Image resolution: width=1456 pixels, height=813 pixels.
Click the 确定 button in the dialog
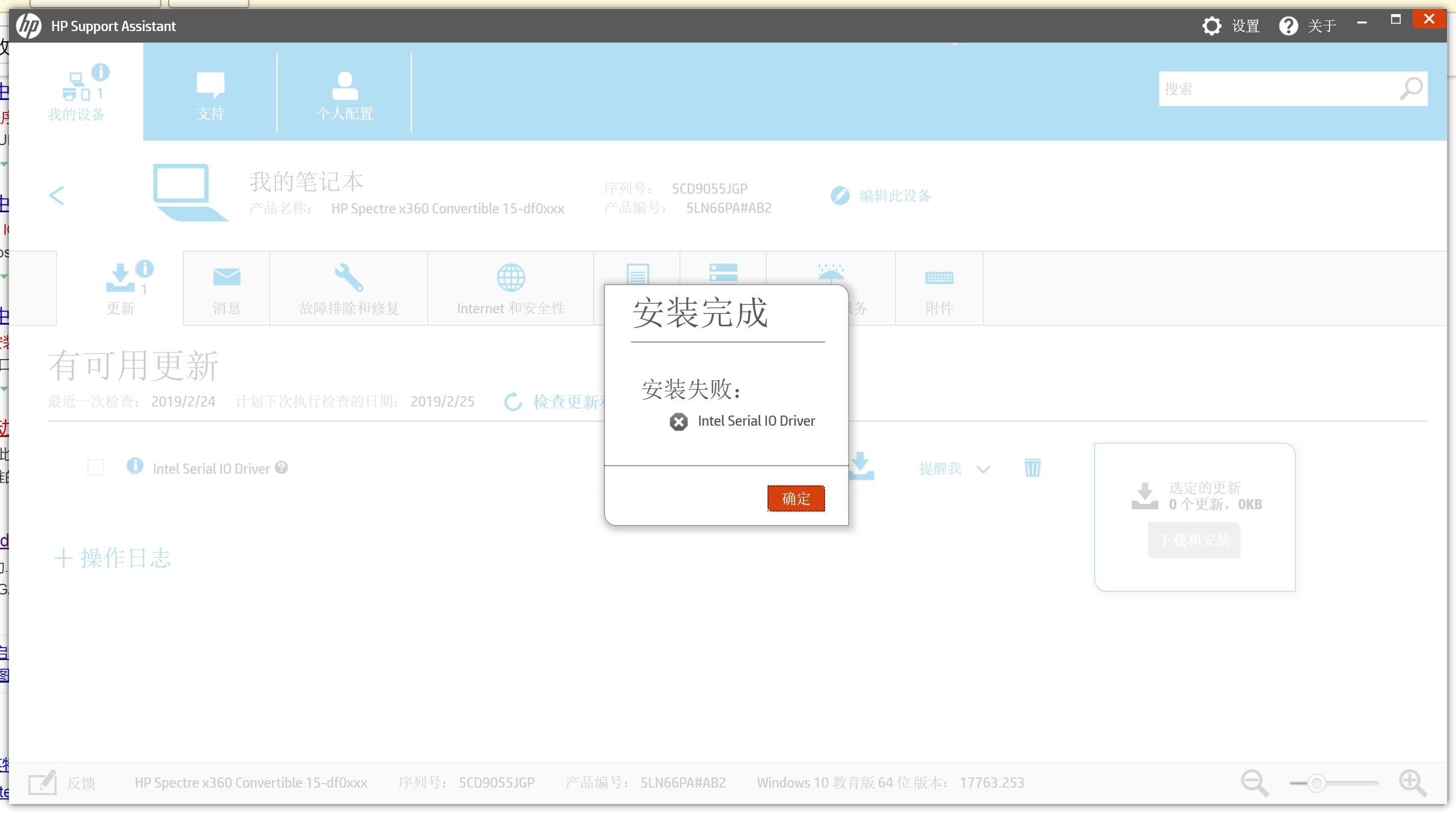pyautogui.click(x=796, y=498)
